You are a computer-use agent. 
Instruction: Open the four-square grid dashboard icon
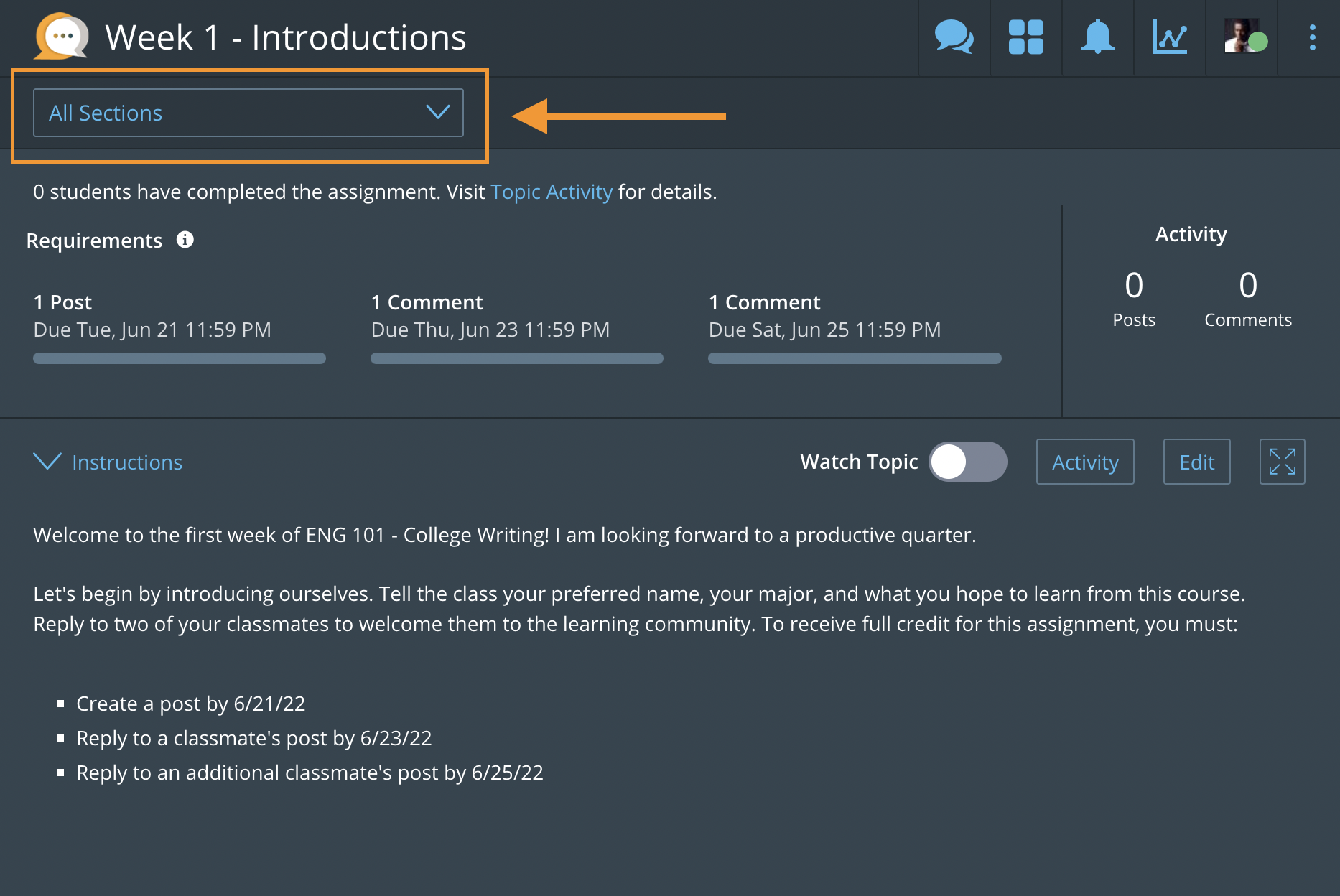click(1025, 37)
